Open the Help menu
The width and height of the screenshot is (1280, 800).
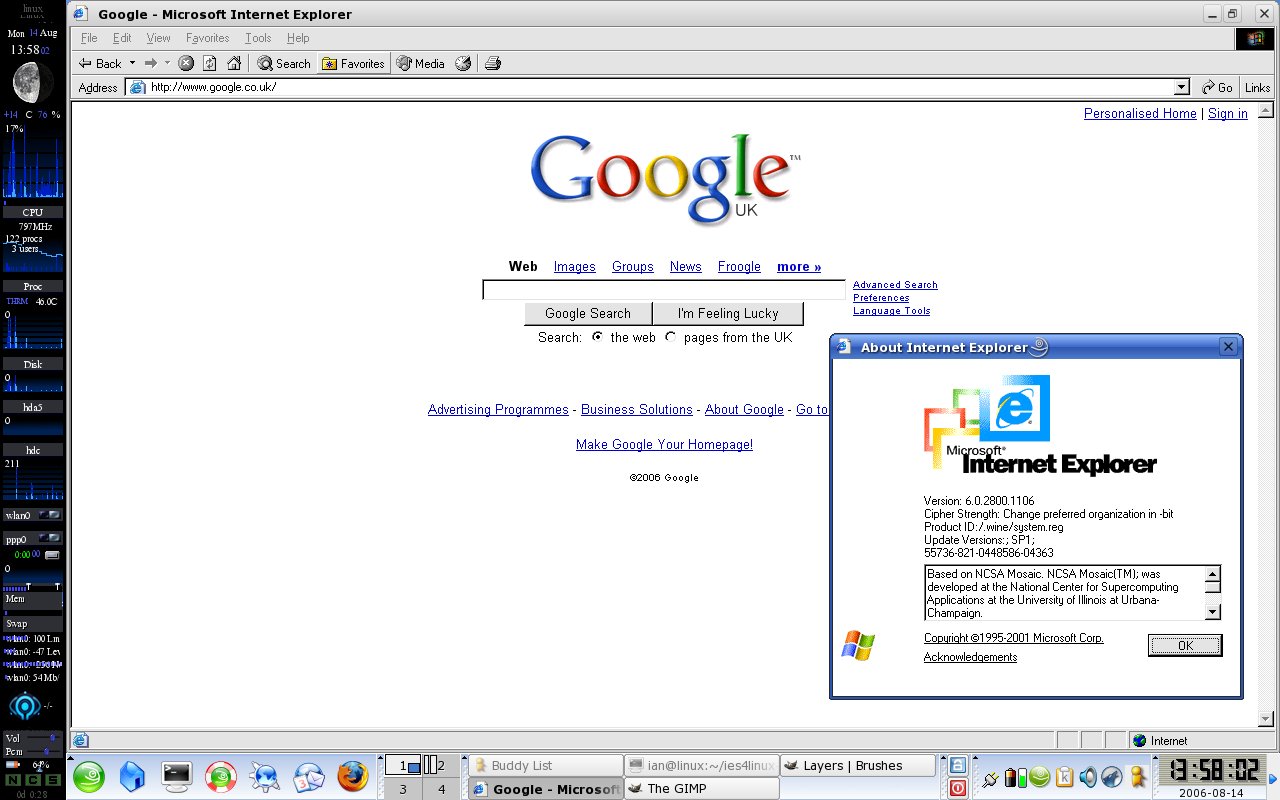click(x=298, y=38)
